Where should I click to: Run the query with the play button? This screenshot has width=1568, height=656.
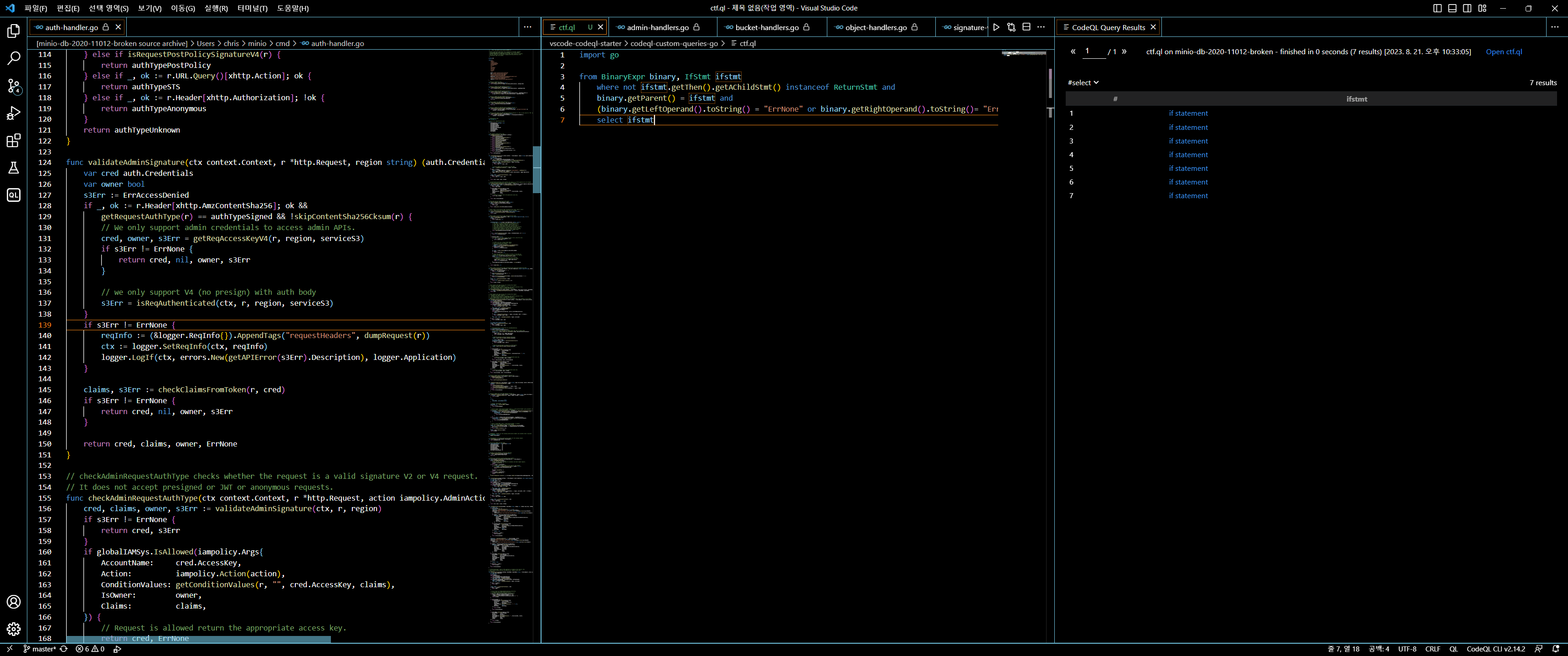point(996,27)
